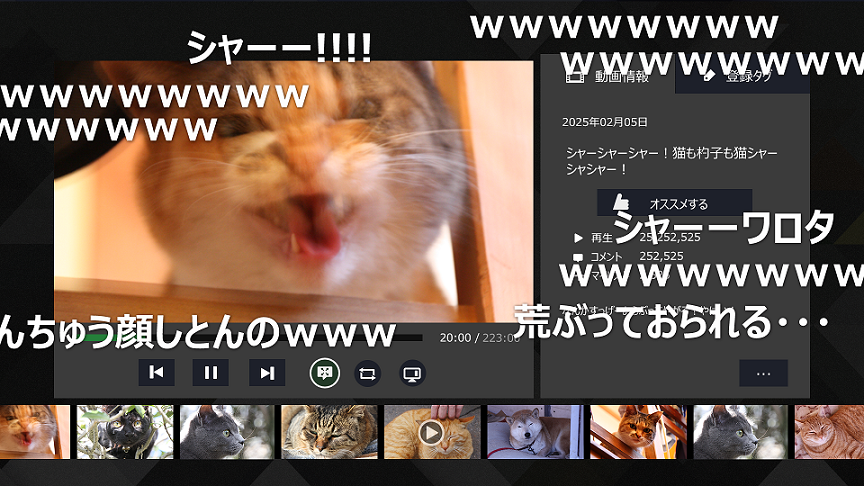Viewport: 864px width, 486px height.
Task: Click the 20:00 elapsed time label
Action: point(455,338)
